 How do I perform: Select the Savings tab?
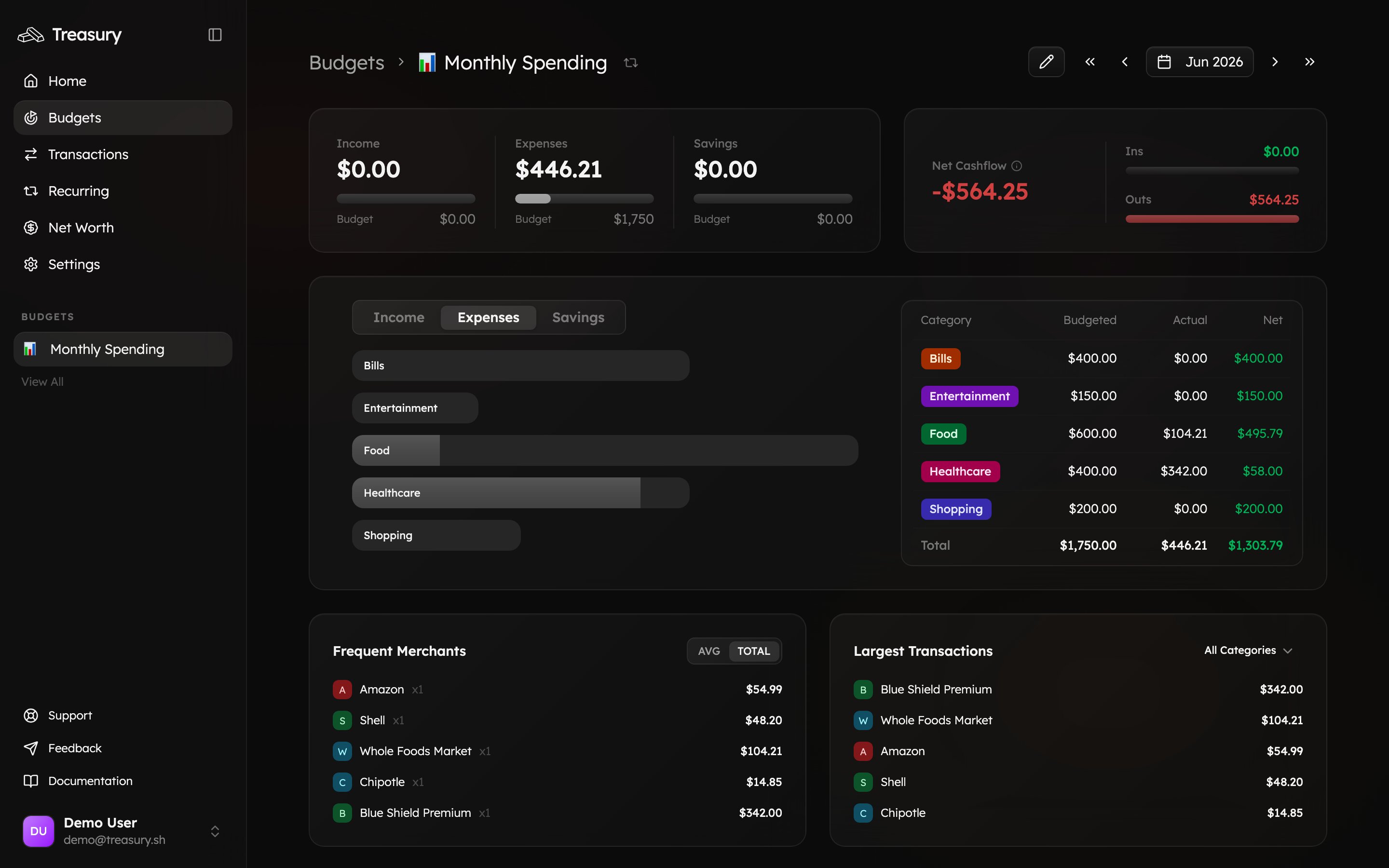[578, 317]
